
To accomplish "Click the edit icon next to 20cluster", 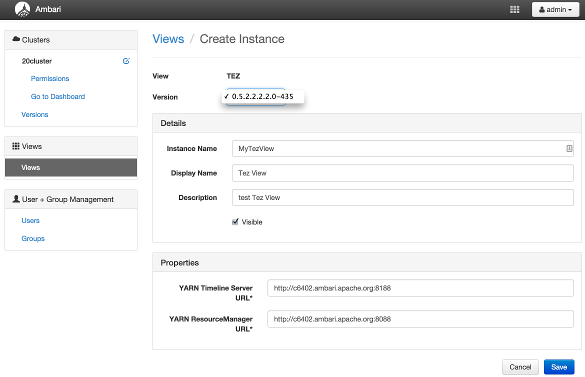I will pyautogui.click(x=126, y=61).
